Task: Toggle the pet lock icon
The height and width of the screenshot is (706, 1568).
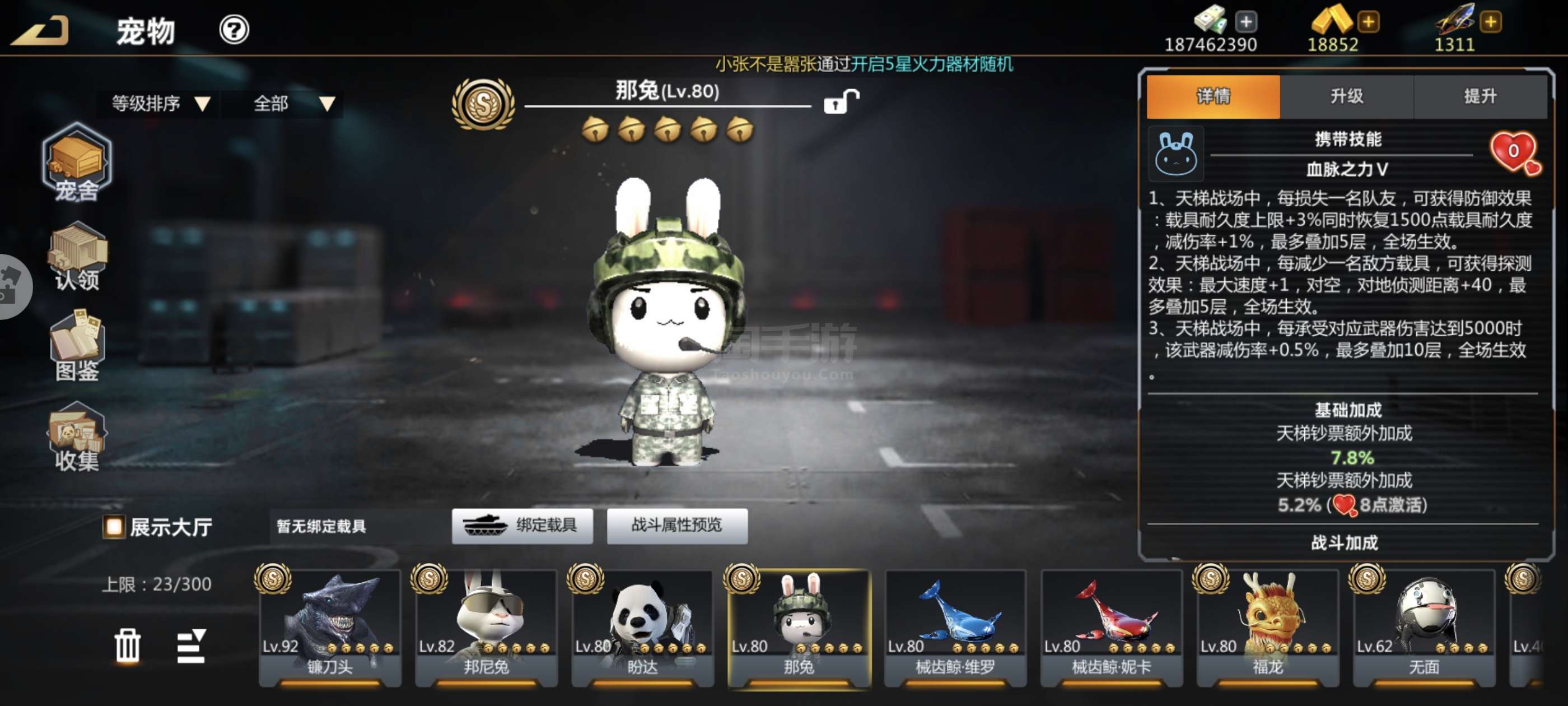Action: tap(841, 102)
